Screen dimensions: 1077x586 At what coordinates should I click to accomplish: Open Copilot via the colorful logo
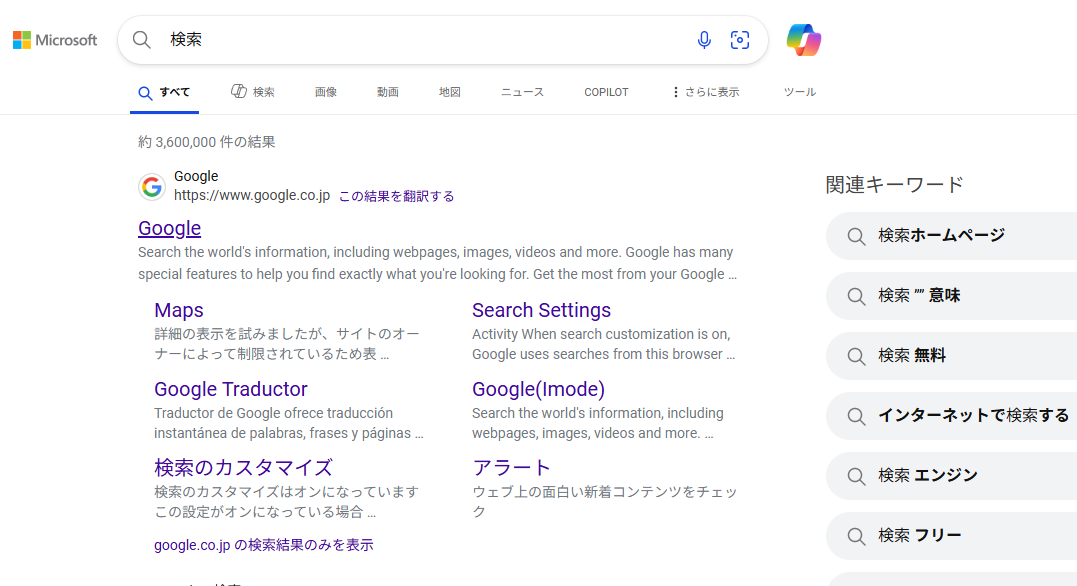tap(804, 40)
